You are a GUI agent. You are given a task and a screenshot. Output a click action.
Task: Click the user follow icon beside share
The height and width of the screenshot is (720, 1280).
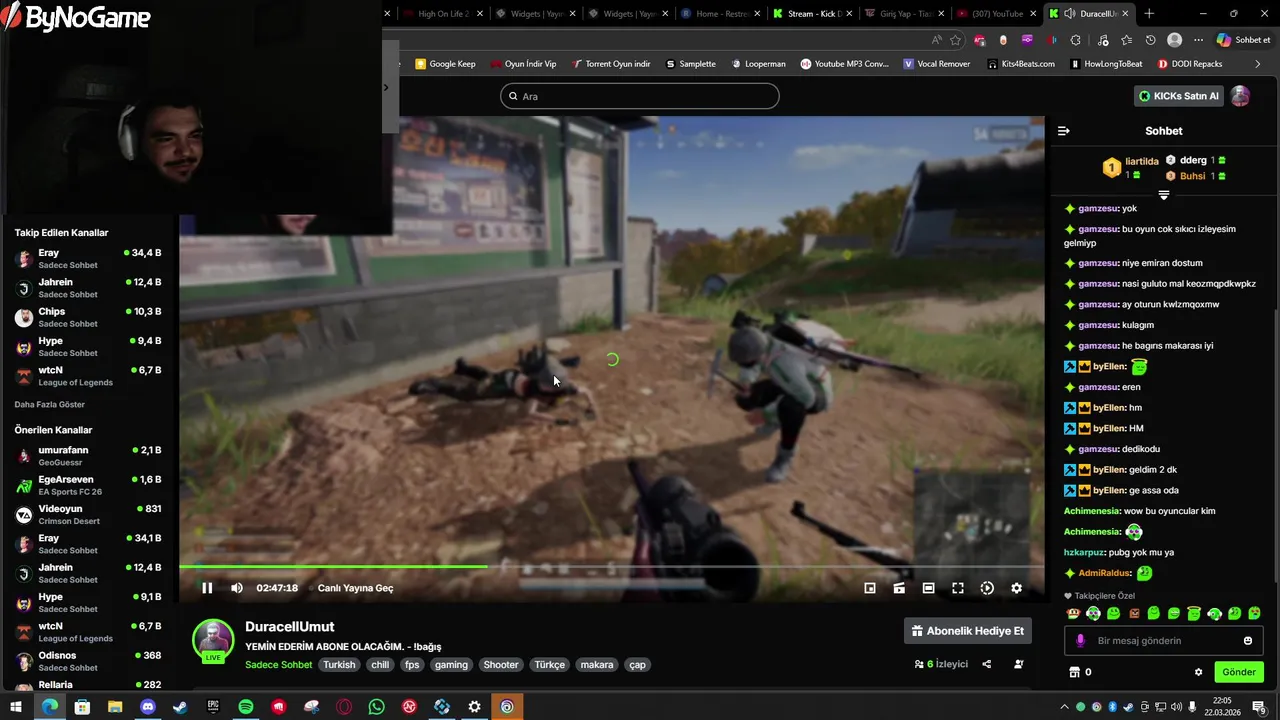point(1019,664)
